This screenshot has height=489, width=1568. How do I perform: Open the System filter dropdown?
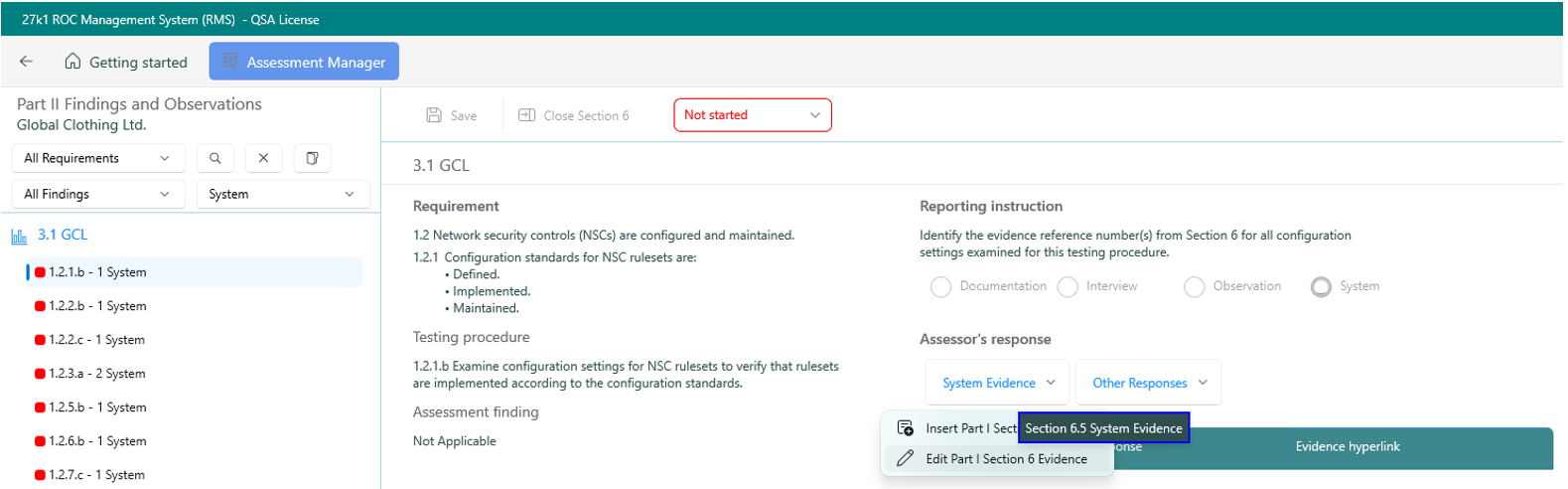(x=282, y=194)
